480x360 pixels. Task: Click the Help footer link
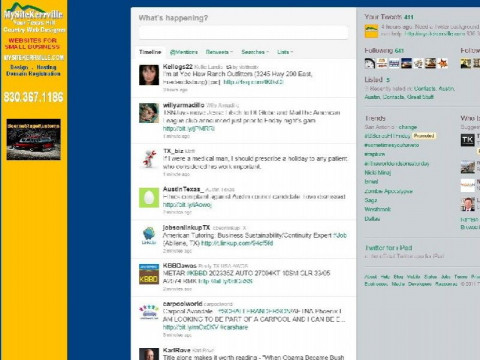coord(385,277)
